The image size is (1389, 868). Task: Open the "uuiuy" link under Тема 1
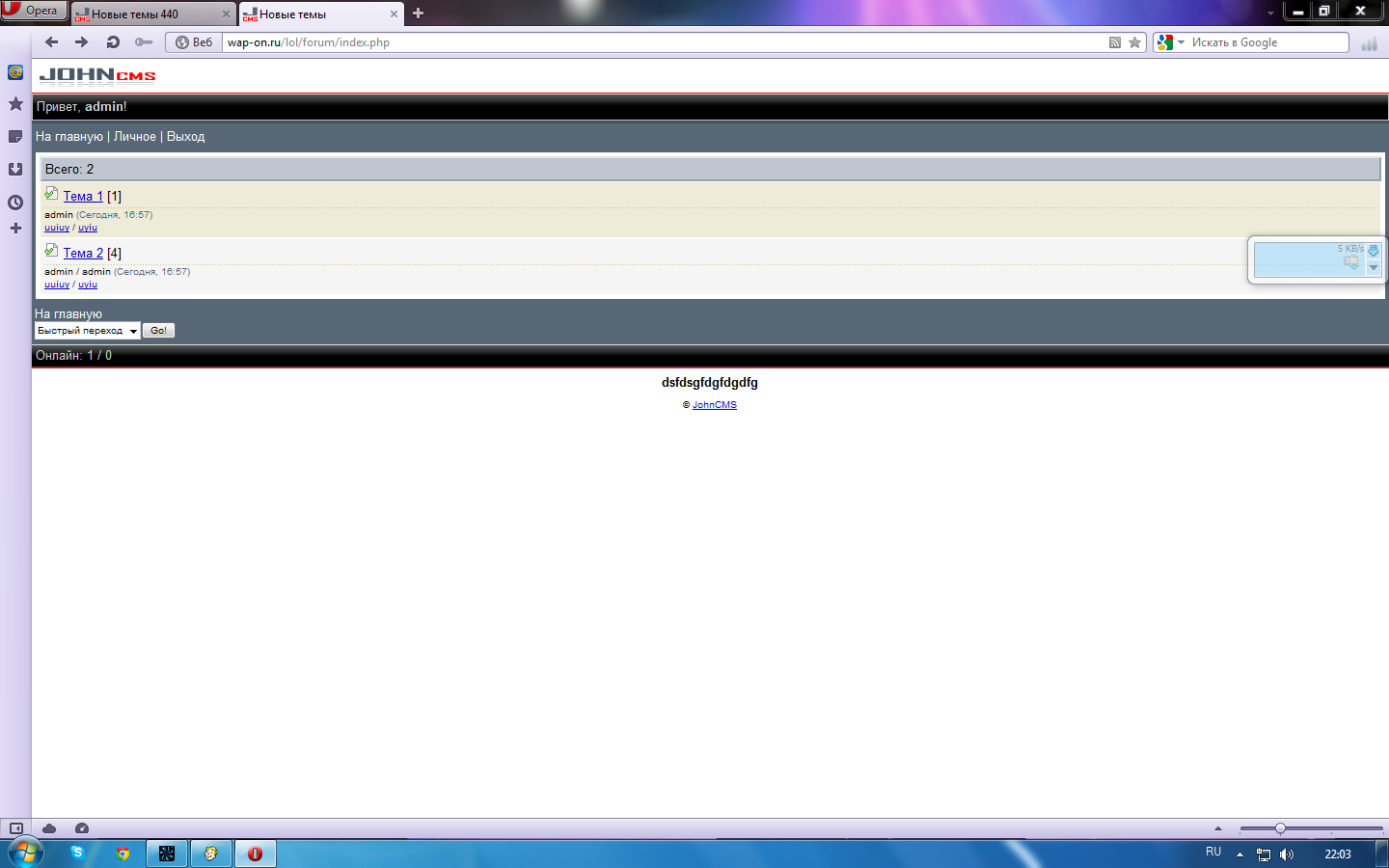click(x=57, y=228)
